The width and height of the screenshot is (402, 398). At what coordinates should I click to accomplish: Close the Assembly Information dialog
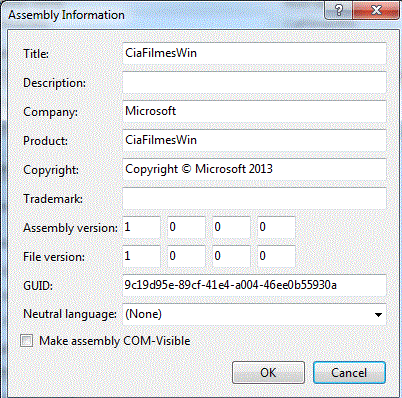376,10
